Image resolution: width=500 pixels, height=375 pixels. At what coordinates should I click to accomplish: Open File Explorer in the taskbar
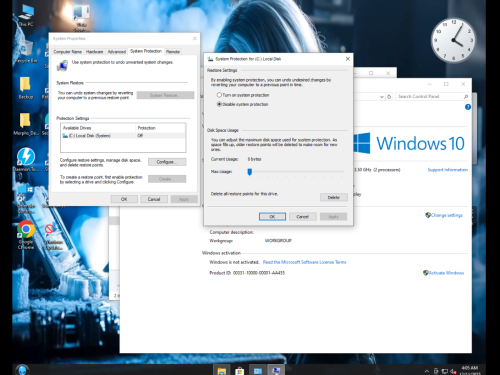pyautogui.click(x=222, y=370)
